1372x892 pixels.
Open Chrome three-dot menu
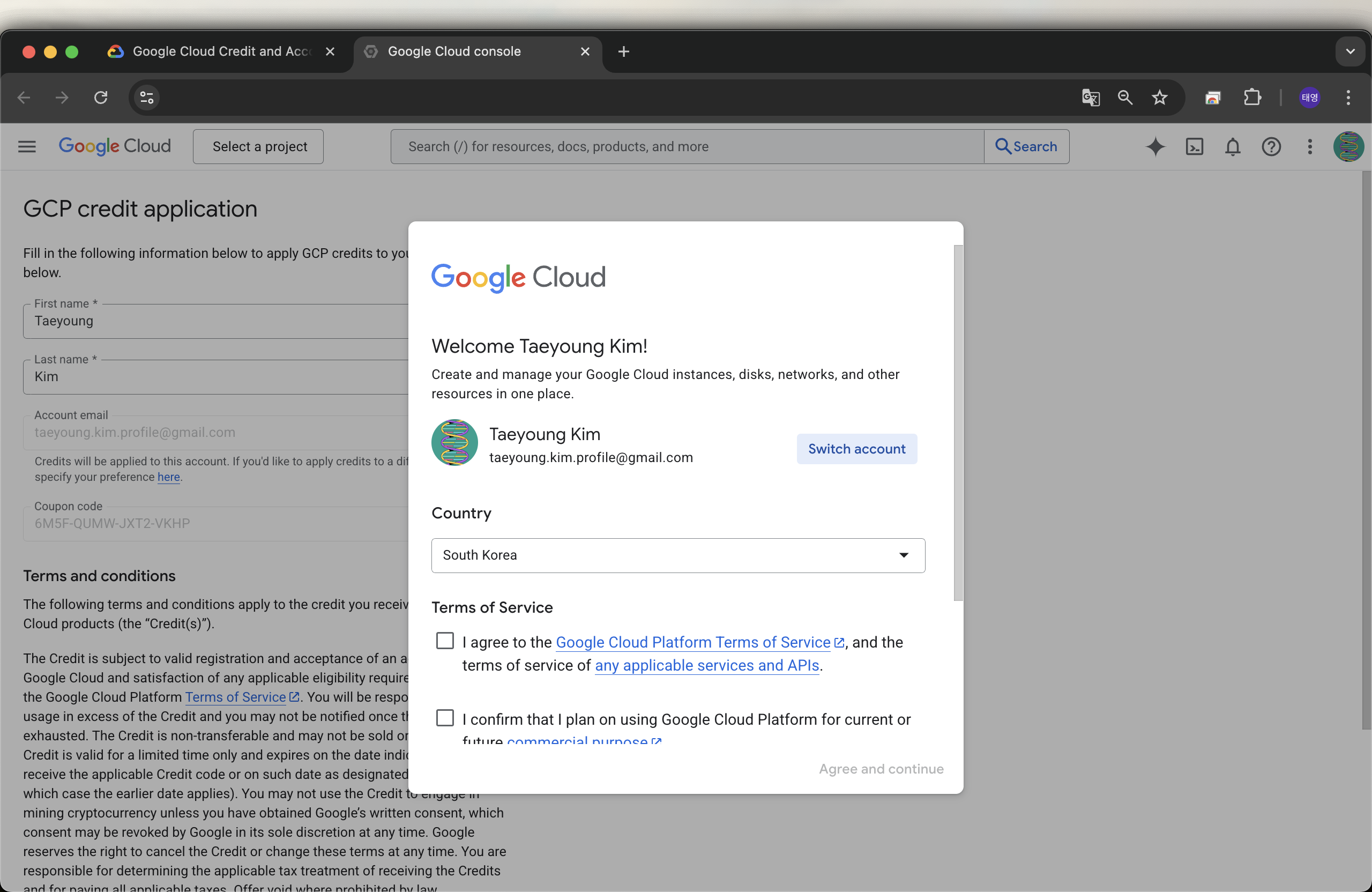pos(1348,98)
